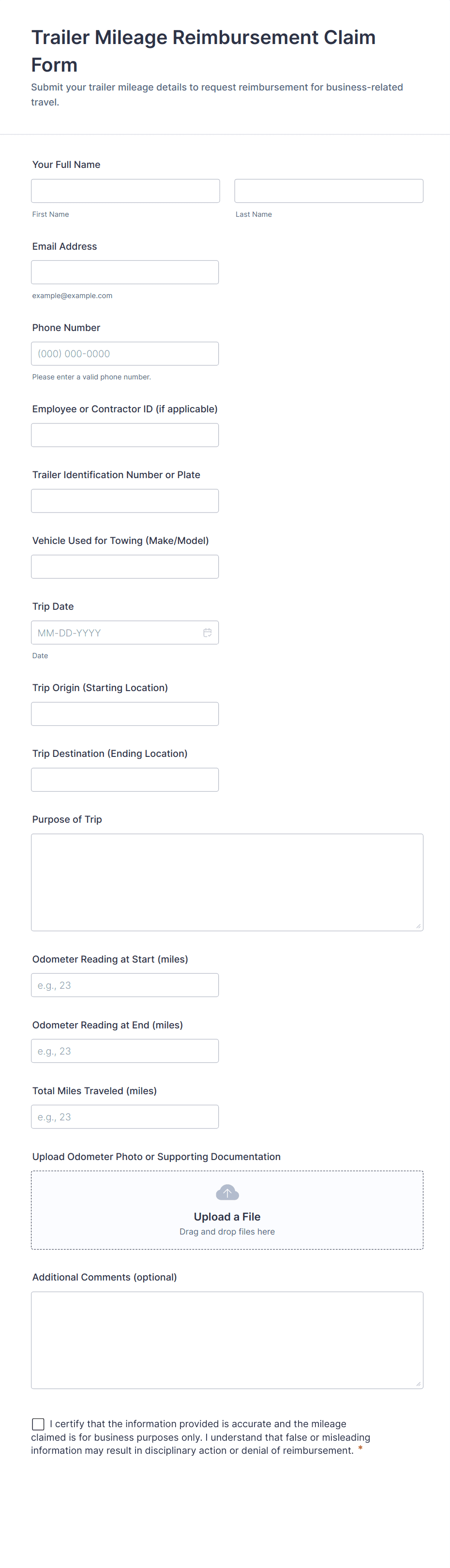Click the cloud upload icon

click(227, 1192)
